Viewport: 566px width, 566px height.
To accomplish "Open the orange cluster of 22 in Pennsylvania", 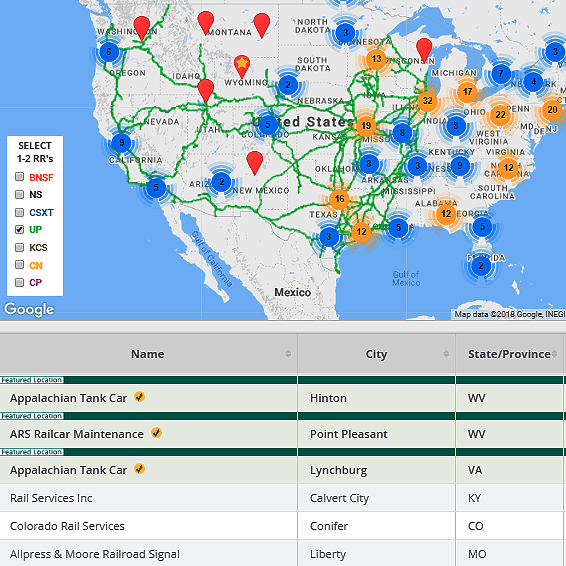I will 500,115.
